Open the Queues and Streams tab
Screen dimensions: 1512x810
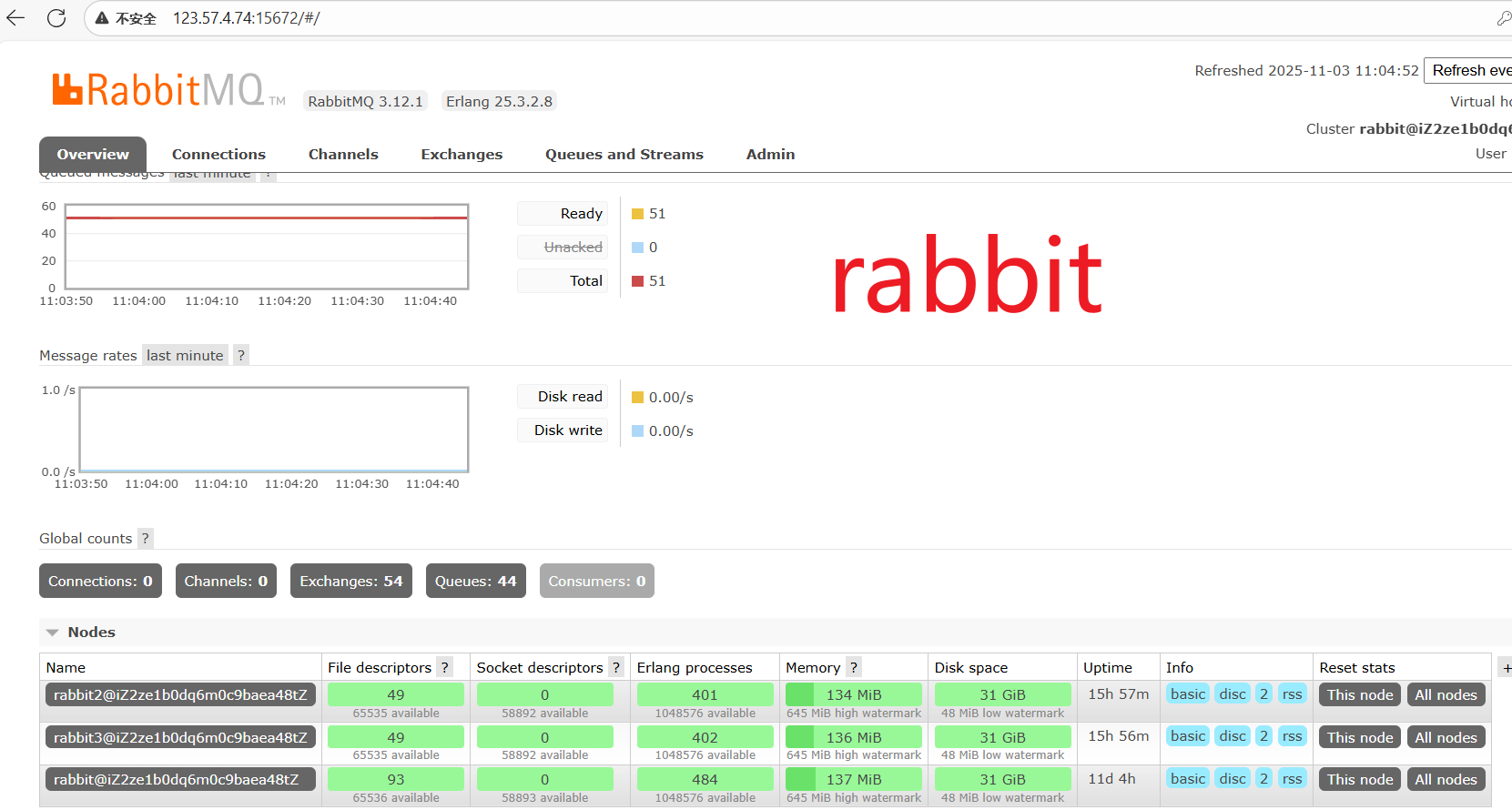[624, 155]
